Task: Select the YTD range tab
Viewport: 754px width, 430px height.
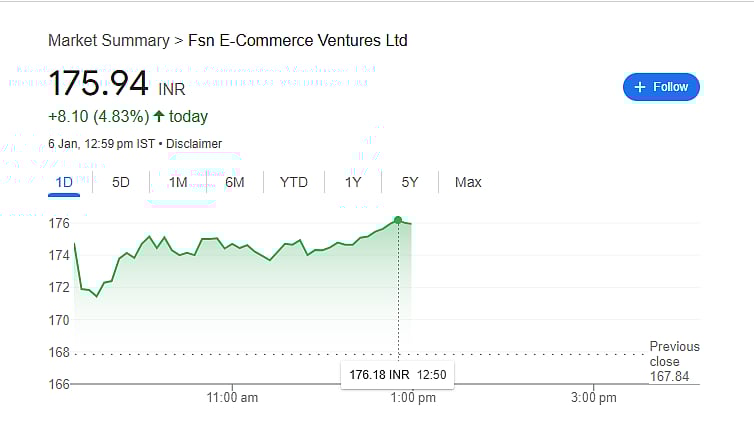Action: (294, 182)
